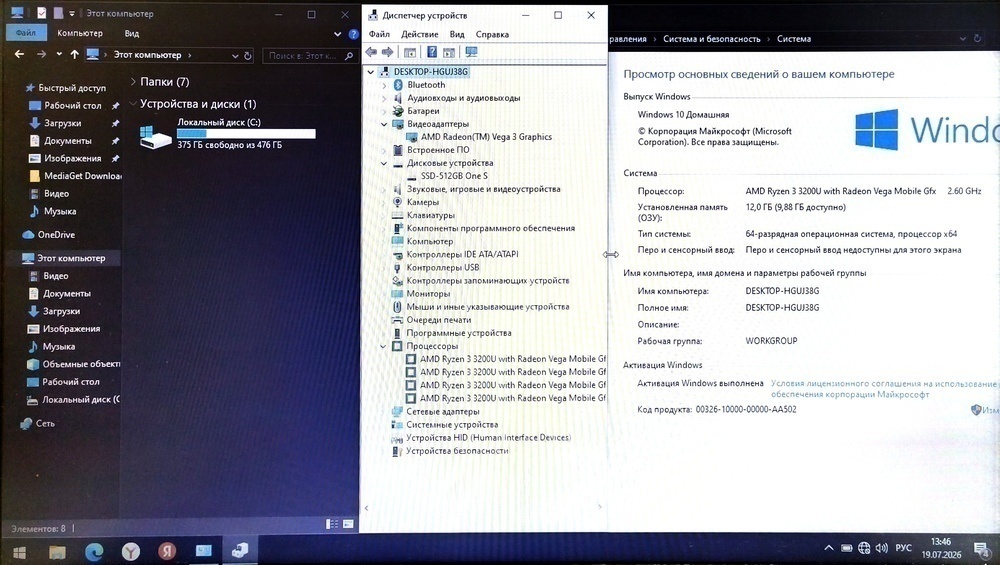Switch the РУС input language indicator

coord(904,548)
